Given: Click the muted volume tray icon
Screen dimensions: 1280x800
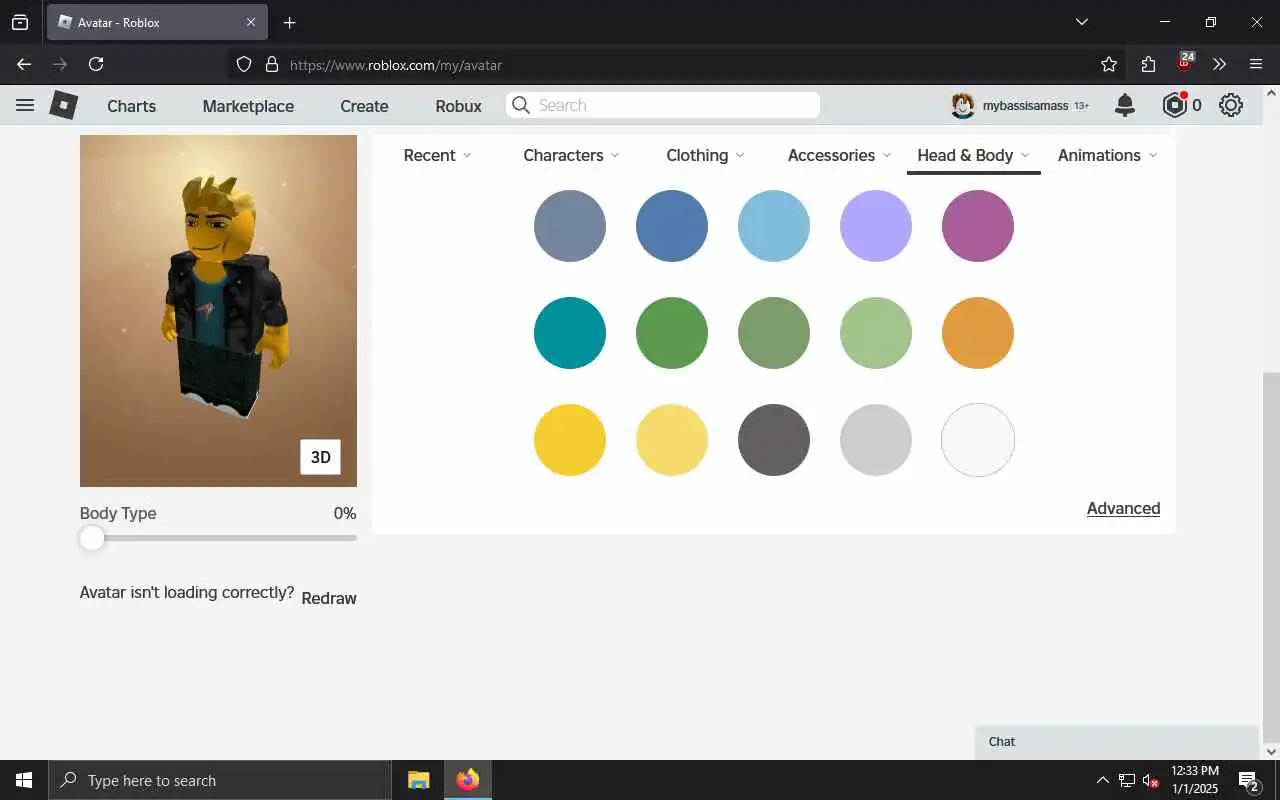Looking at the screenshot, I should pyautogui.click(x=1151, y=780).
